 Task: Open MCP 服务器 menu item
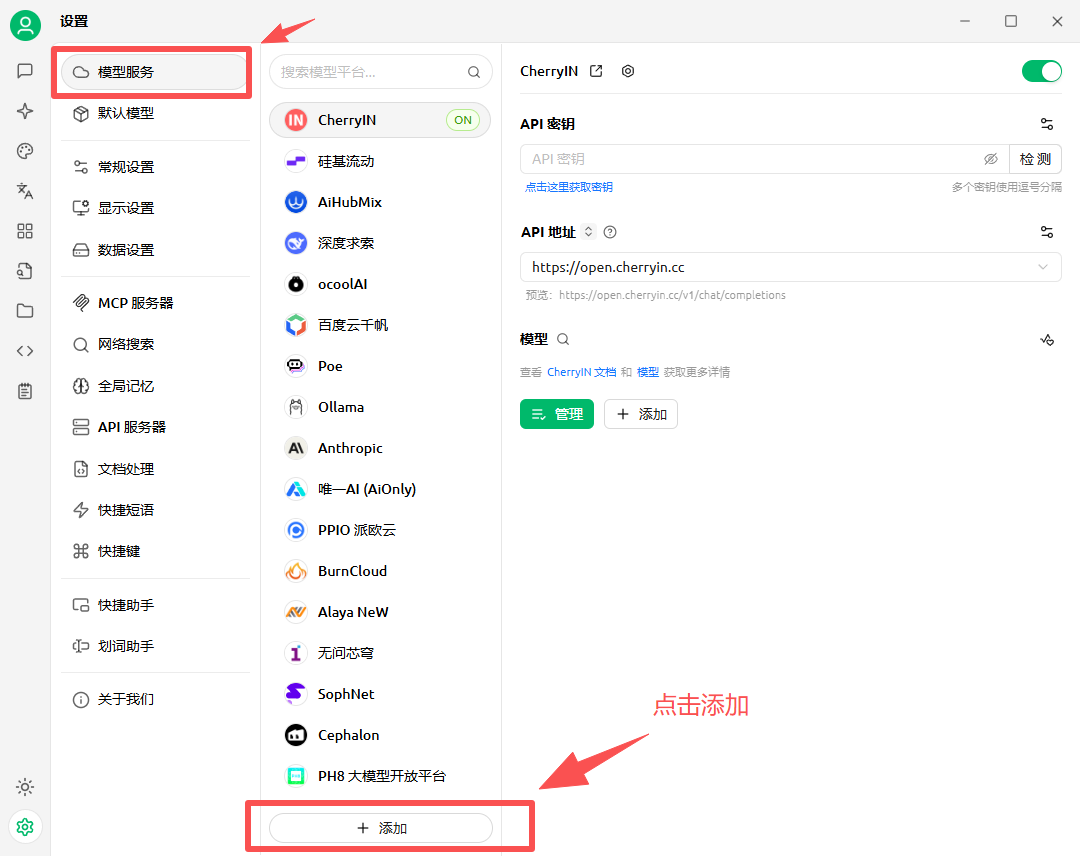coord(154,303)
